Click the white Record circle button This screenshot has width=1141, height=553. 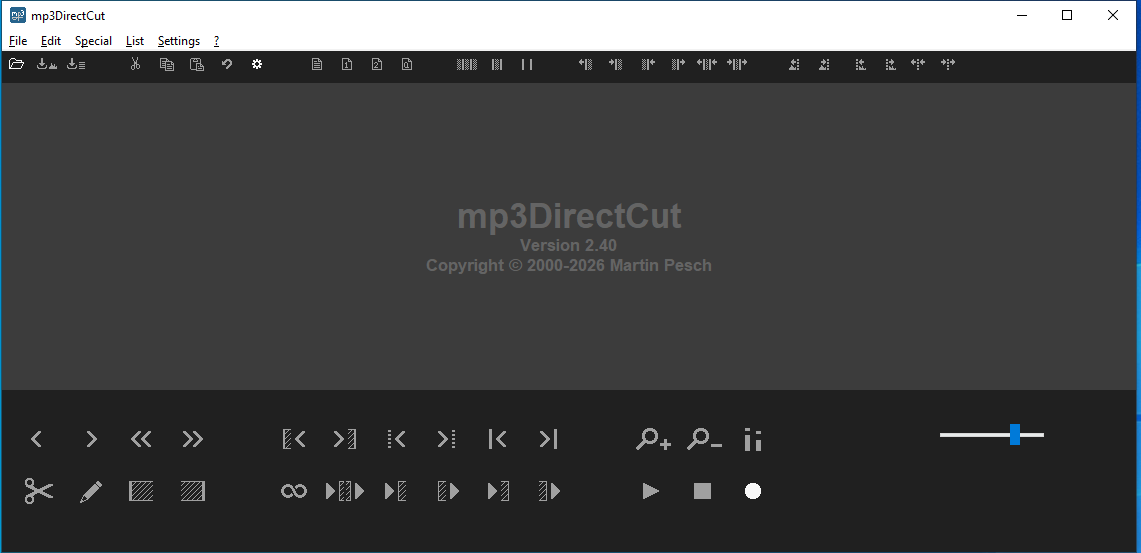753,491
